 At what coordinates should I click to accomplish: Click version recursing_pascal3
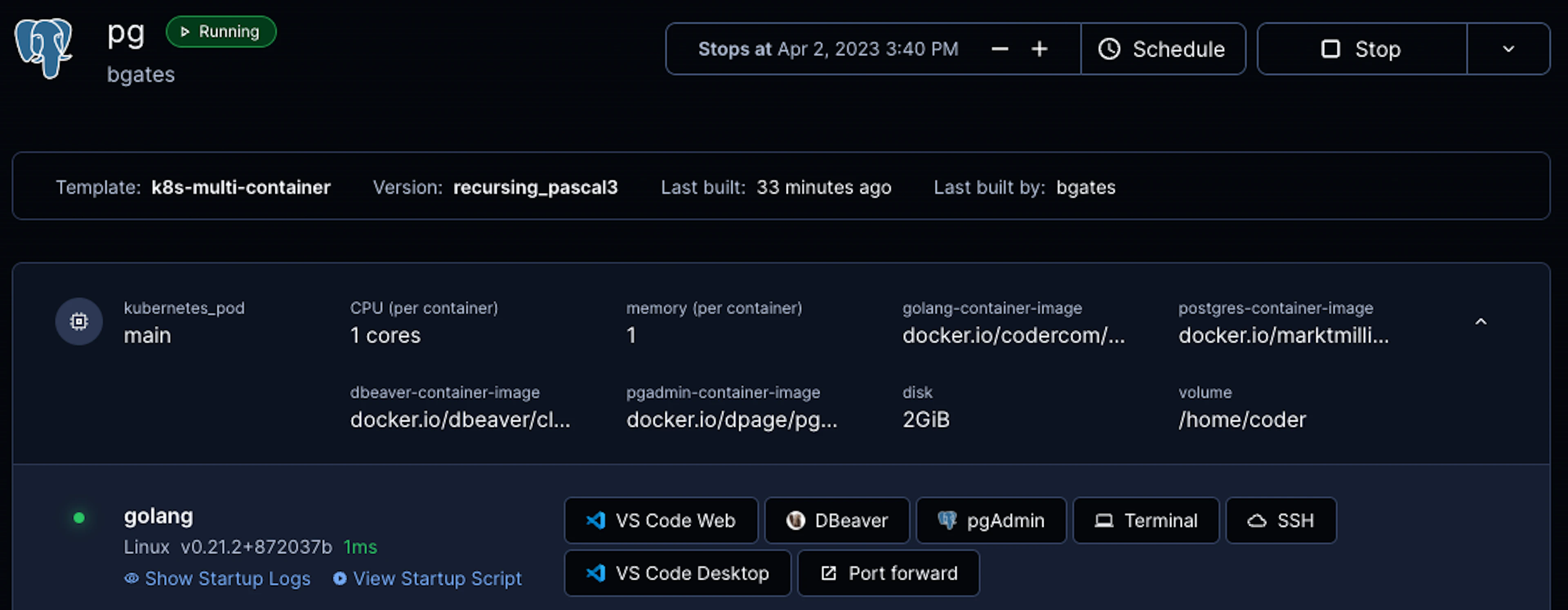[x=536, y=187]
